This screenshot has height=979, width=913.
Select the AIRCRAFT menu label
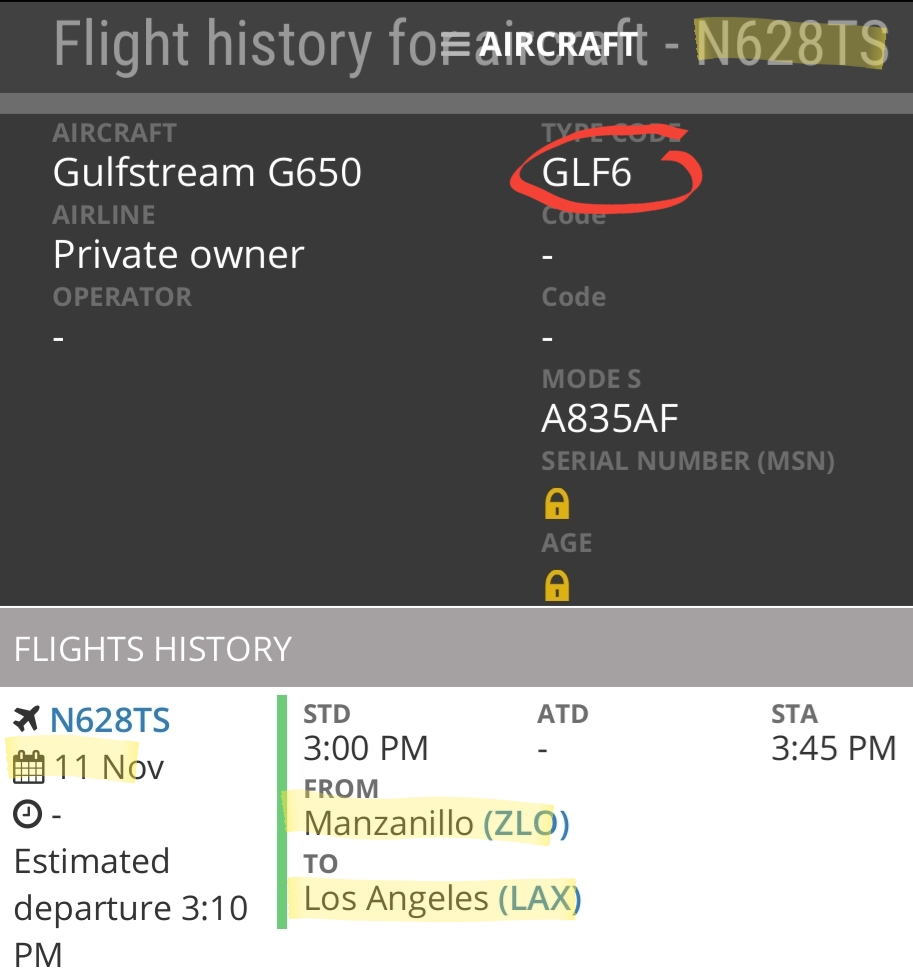[558, 44]
